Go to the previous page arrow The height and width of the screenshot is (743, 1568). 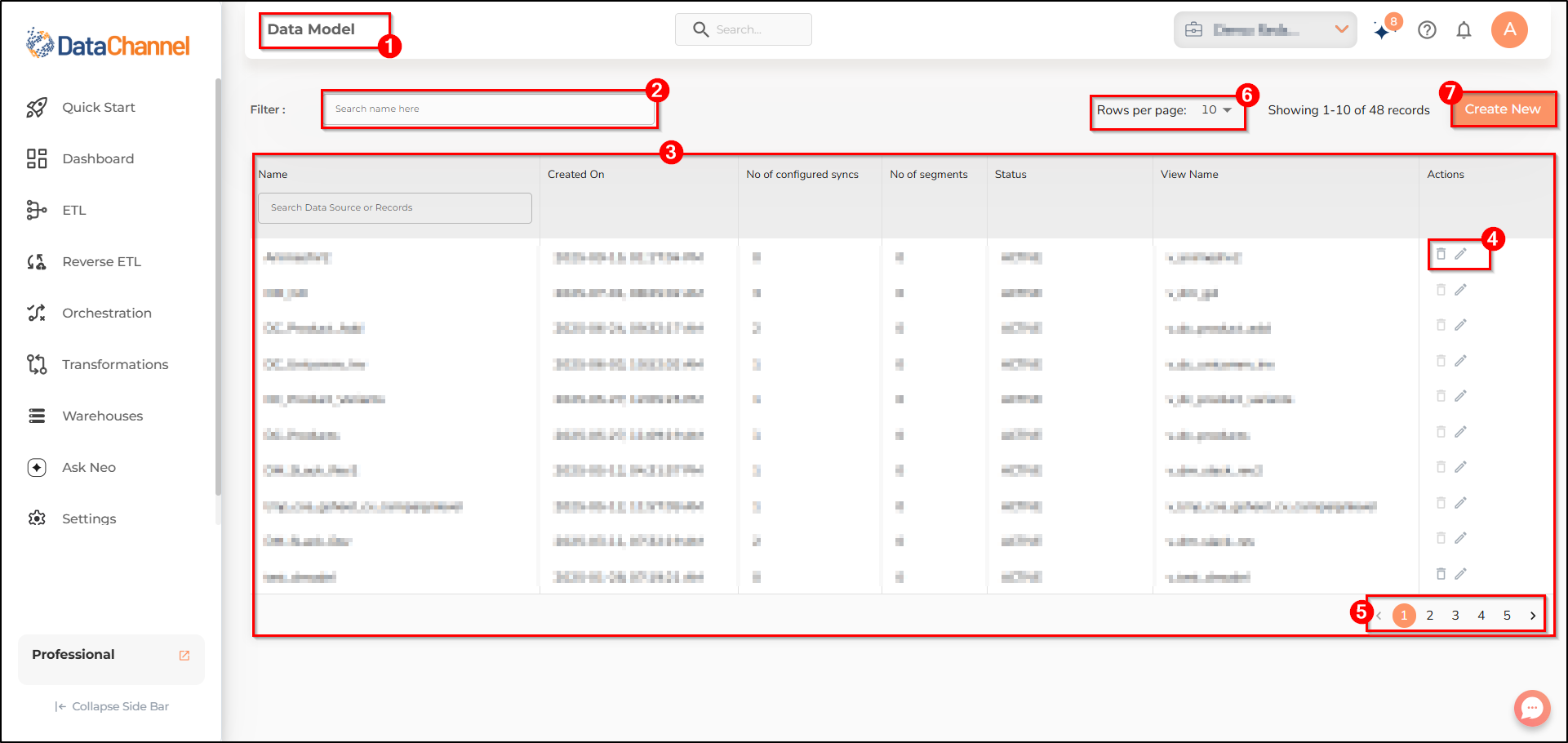click(x=1379, y=616)
